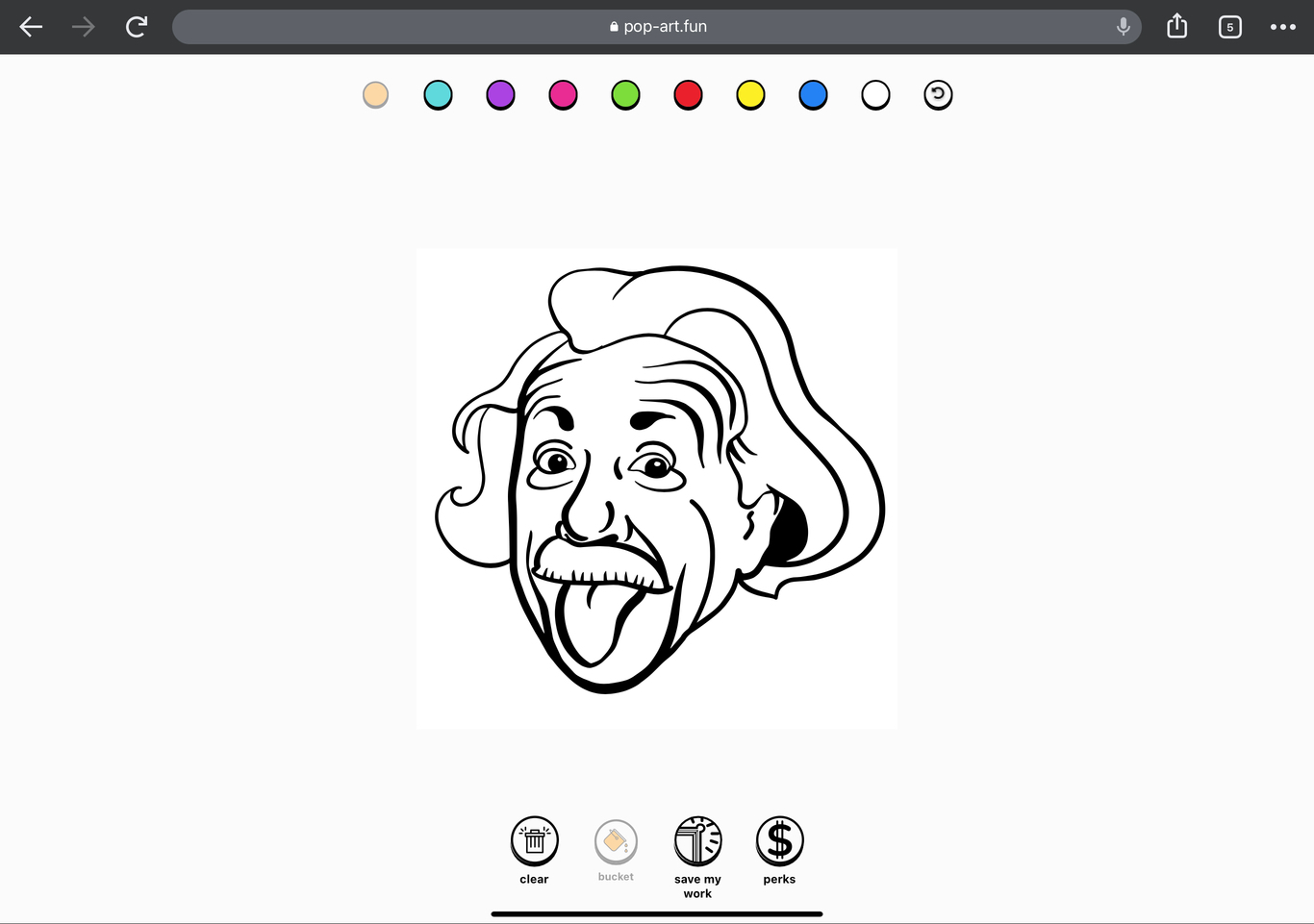
Task: Choose the cyan color swatch
Action: pos(438,94)
